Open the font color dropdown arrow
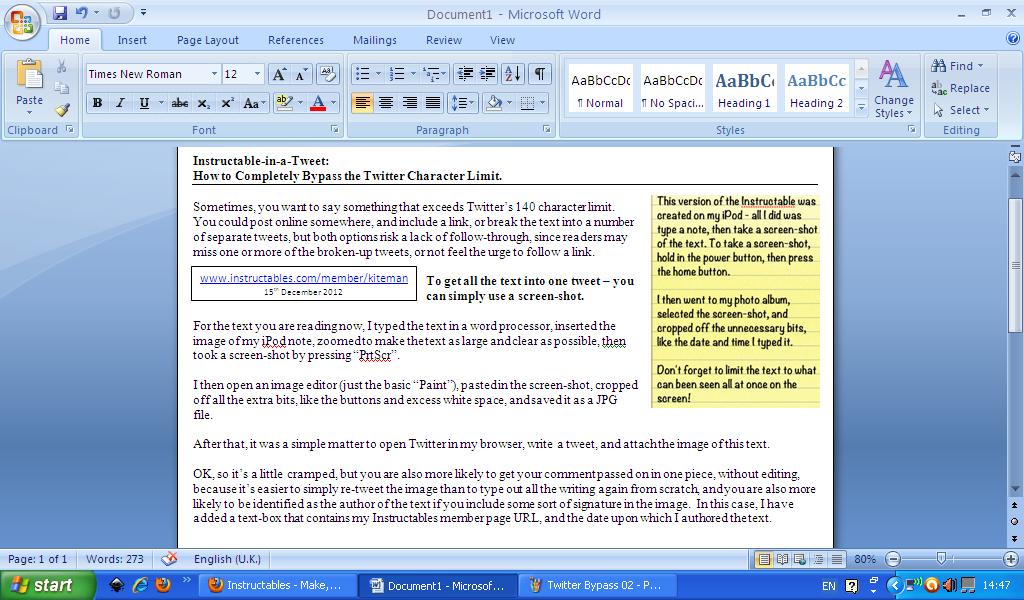The width and height of the screenshot is (1024, 600). pos(334,103)
